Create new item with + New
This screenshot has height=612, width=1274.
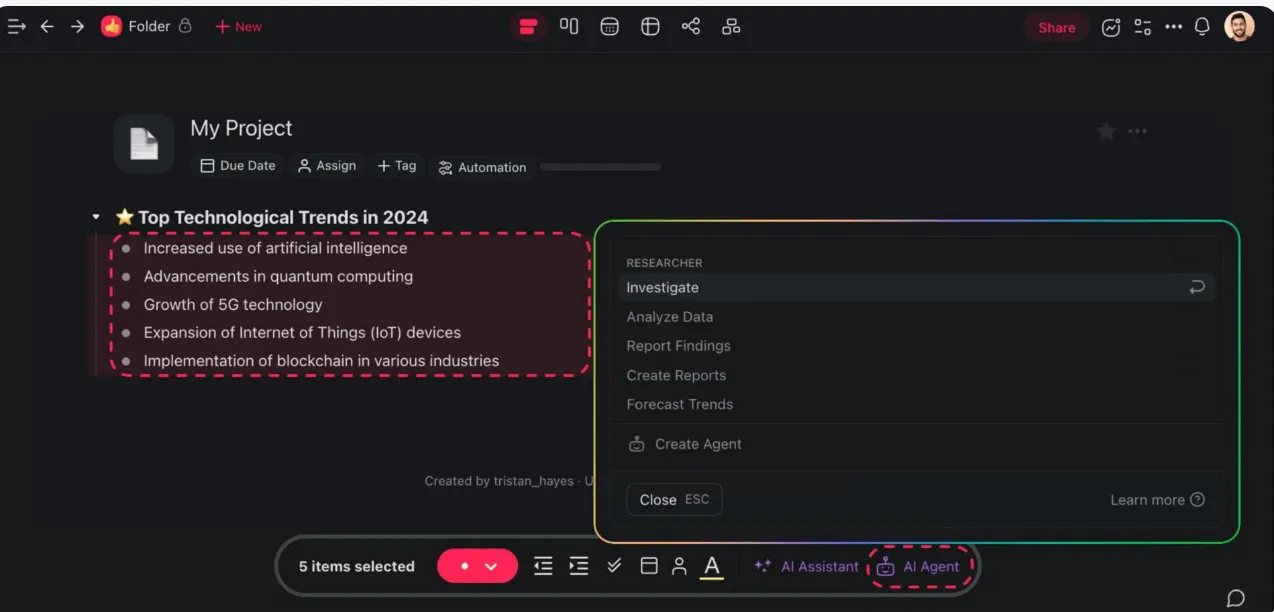[x=238, y=27]
